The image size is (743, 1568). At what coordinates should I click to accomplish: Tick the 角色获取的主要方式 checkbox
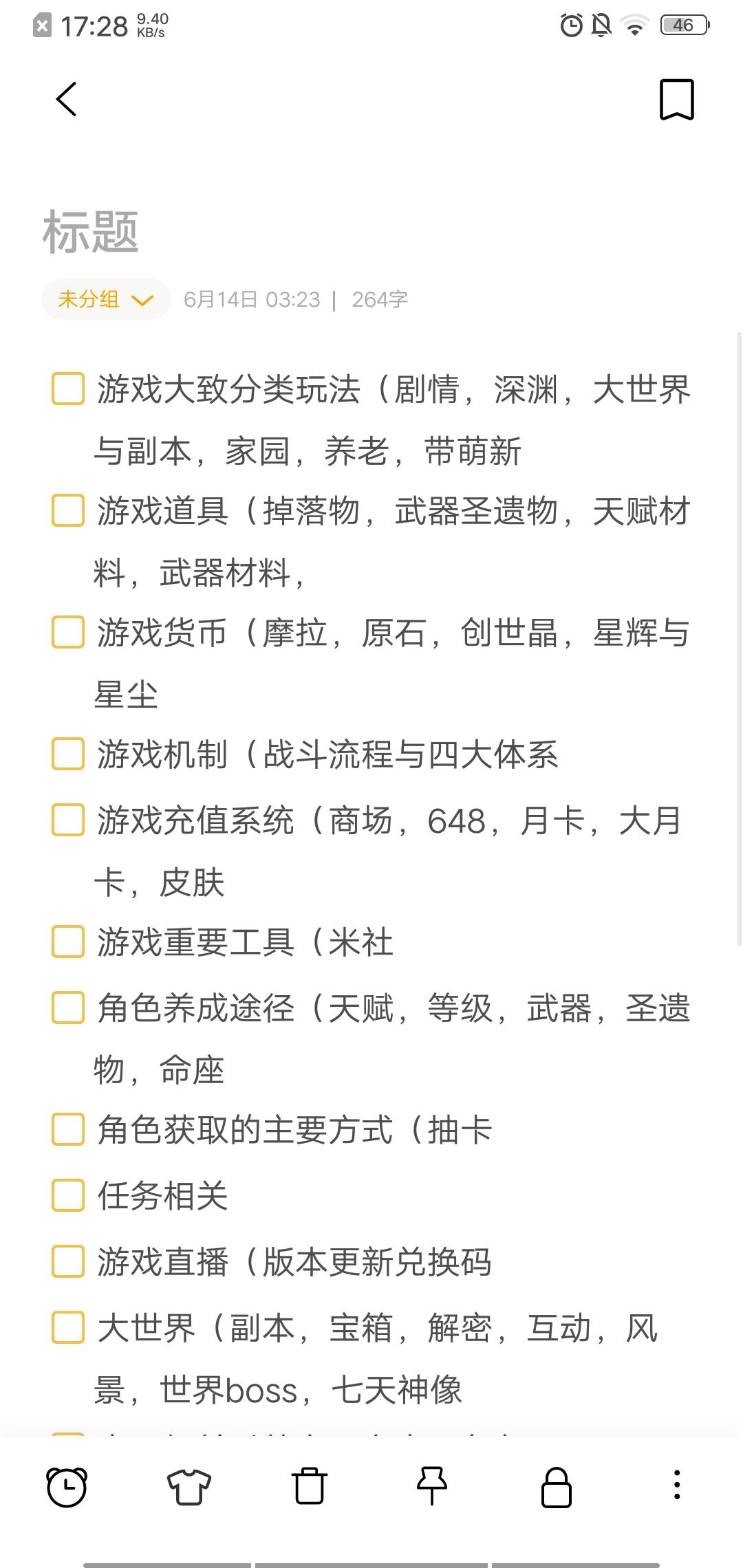pyautogui.click(x=68, y=1130)
